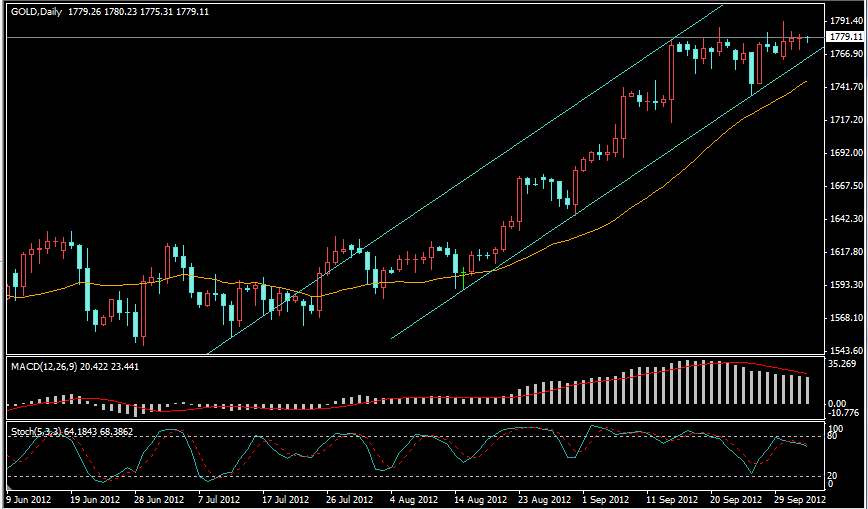Click the 1717.20 price axis label
This screenshot has width=868, height=509.
[x=846, y=120]
